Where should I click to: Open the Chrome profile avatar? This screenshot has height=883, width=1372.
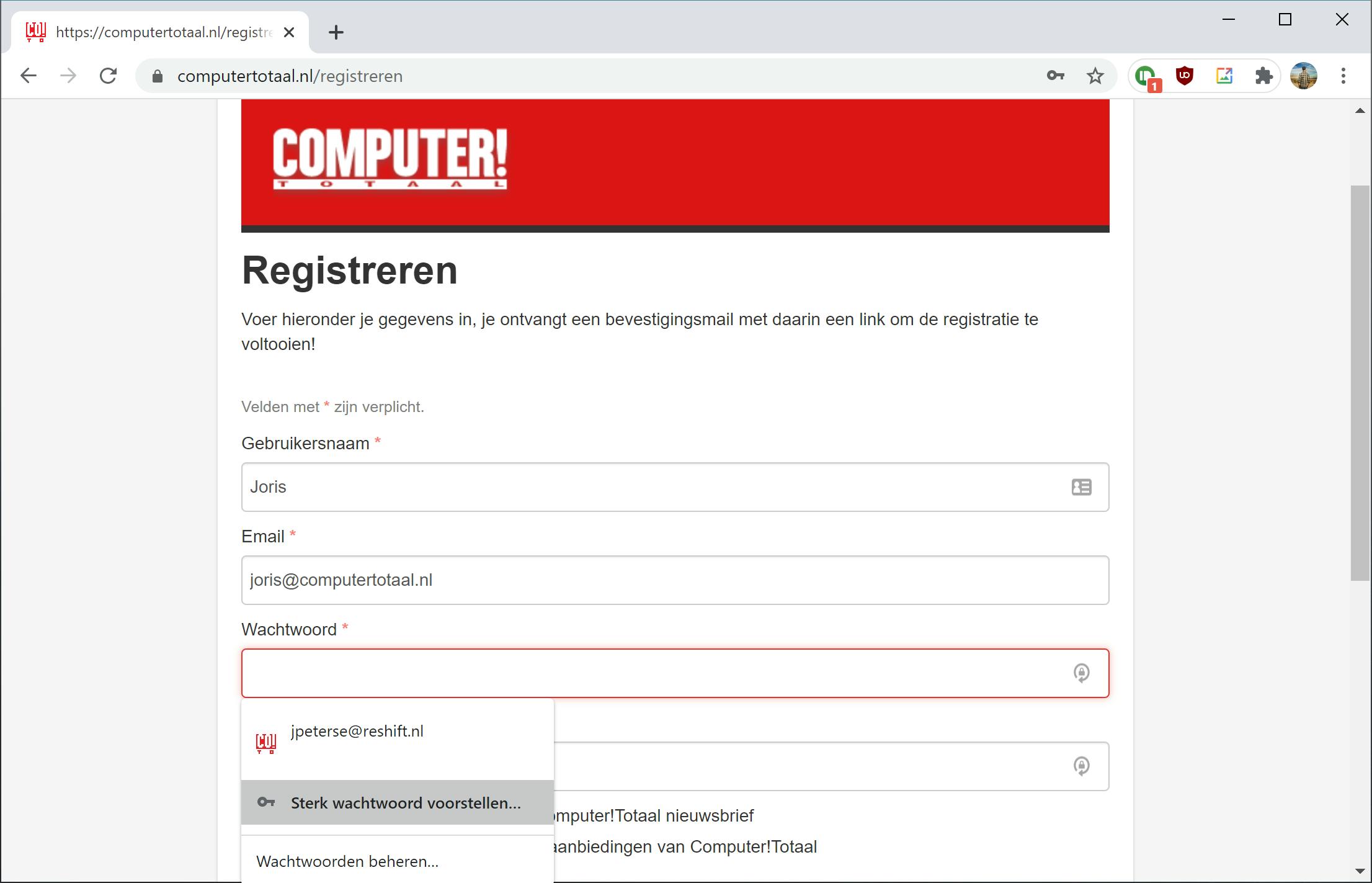coord(1303,76)
